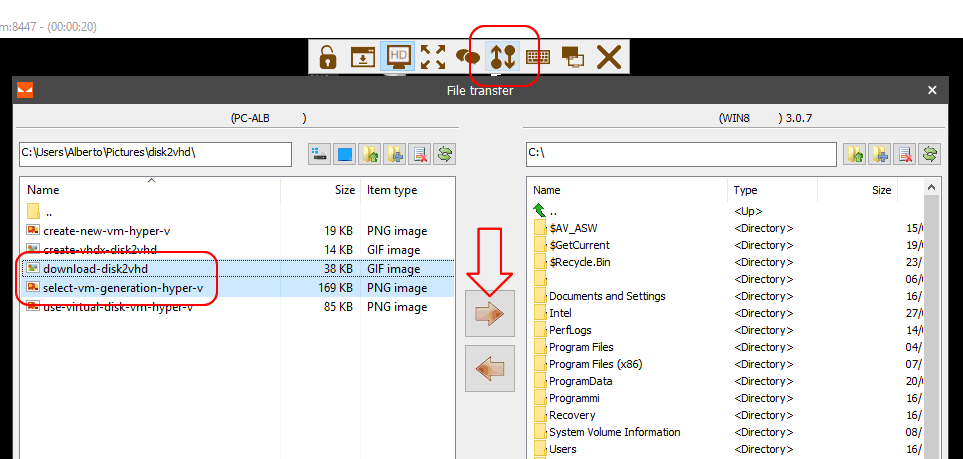Open the chat speech-bubbles icon
963x459 pixels.
(x=468, y=58)
